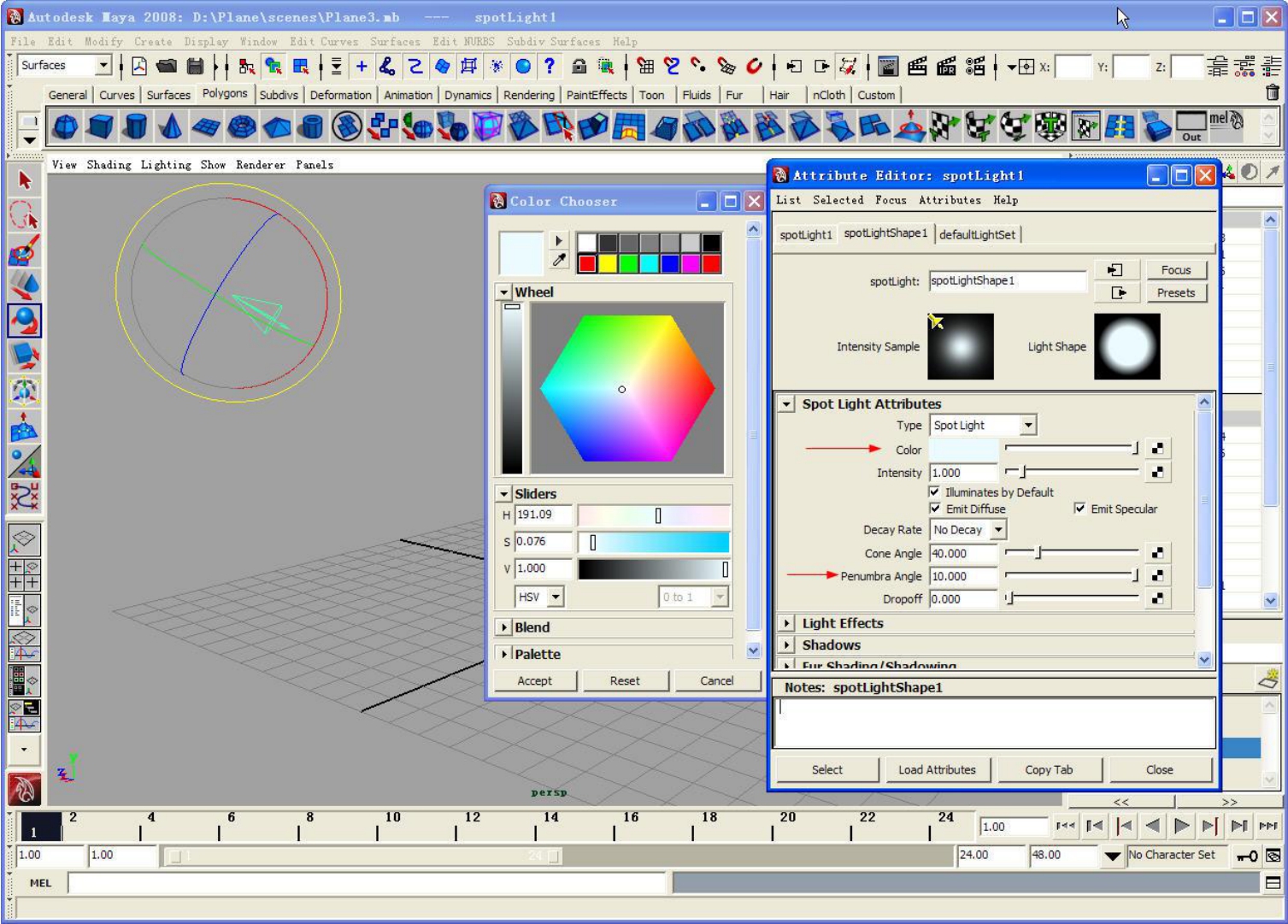Expand the Light Effects section

coord(787,624)
